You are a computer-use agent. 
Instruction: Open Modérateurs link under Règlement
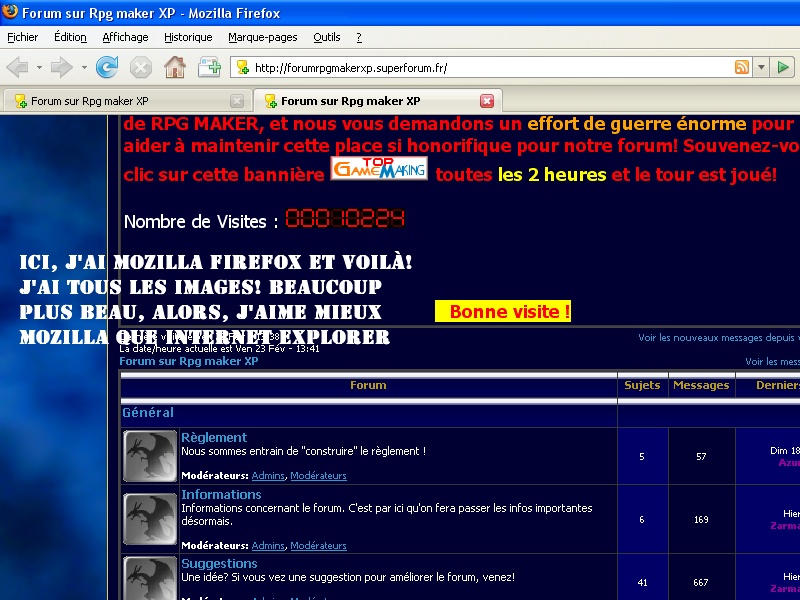318,476
